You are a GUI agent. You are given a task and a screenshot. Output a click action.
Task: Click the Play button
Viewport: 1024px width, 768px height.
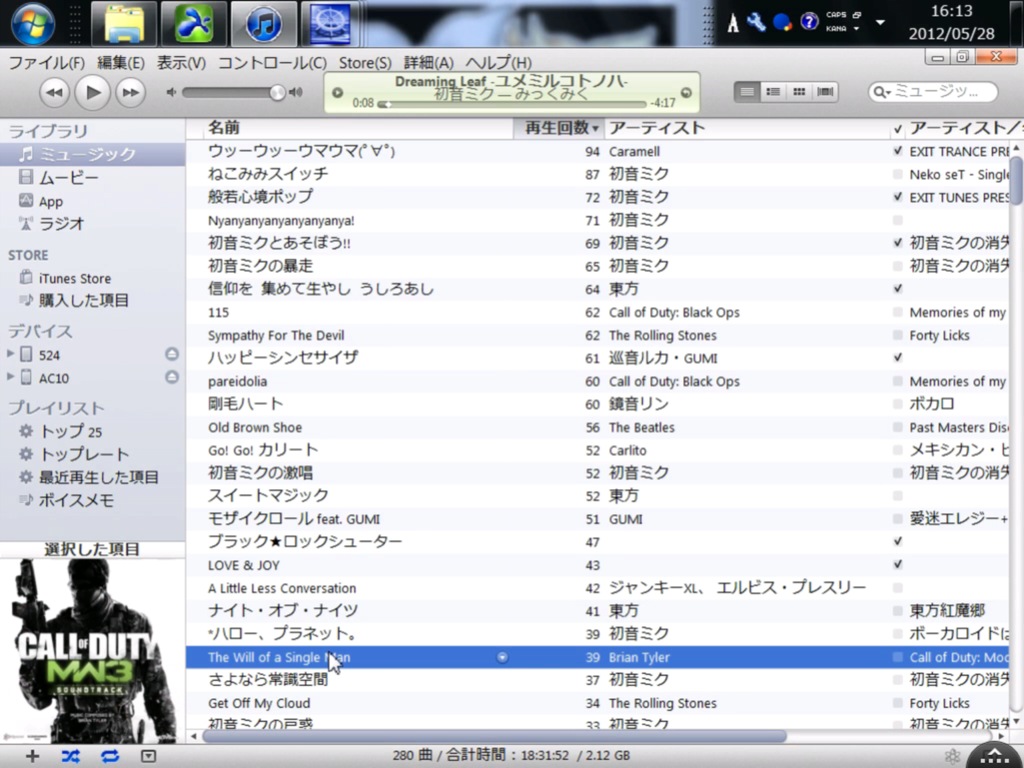[x=92, y=93]
